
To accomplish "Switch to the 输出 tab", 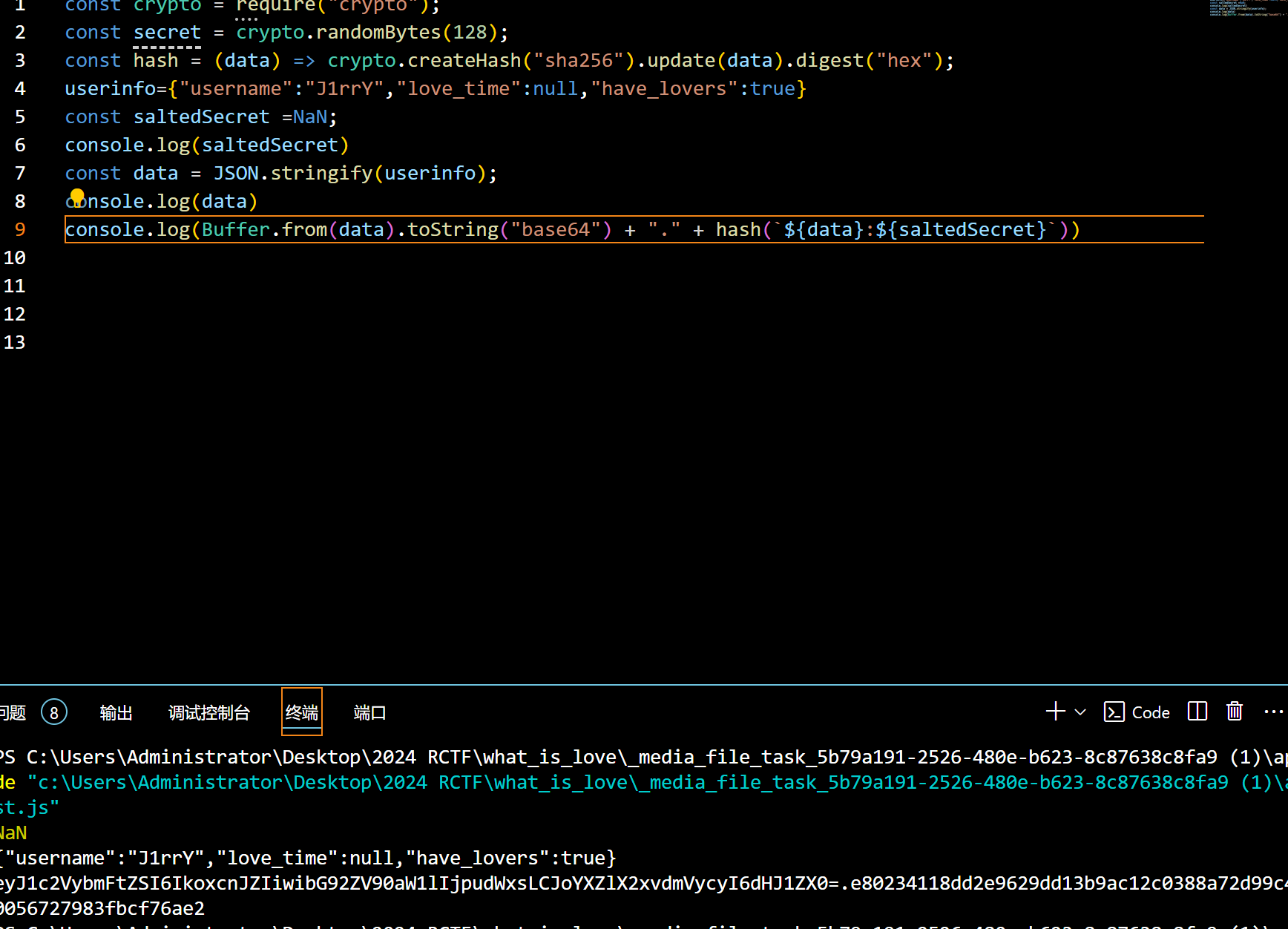I will coord(116,712).
